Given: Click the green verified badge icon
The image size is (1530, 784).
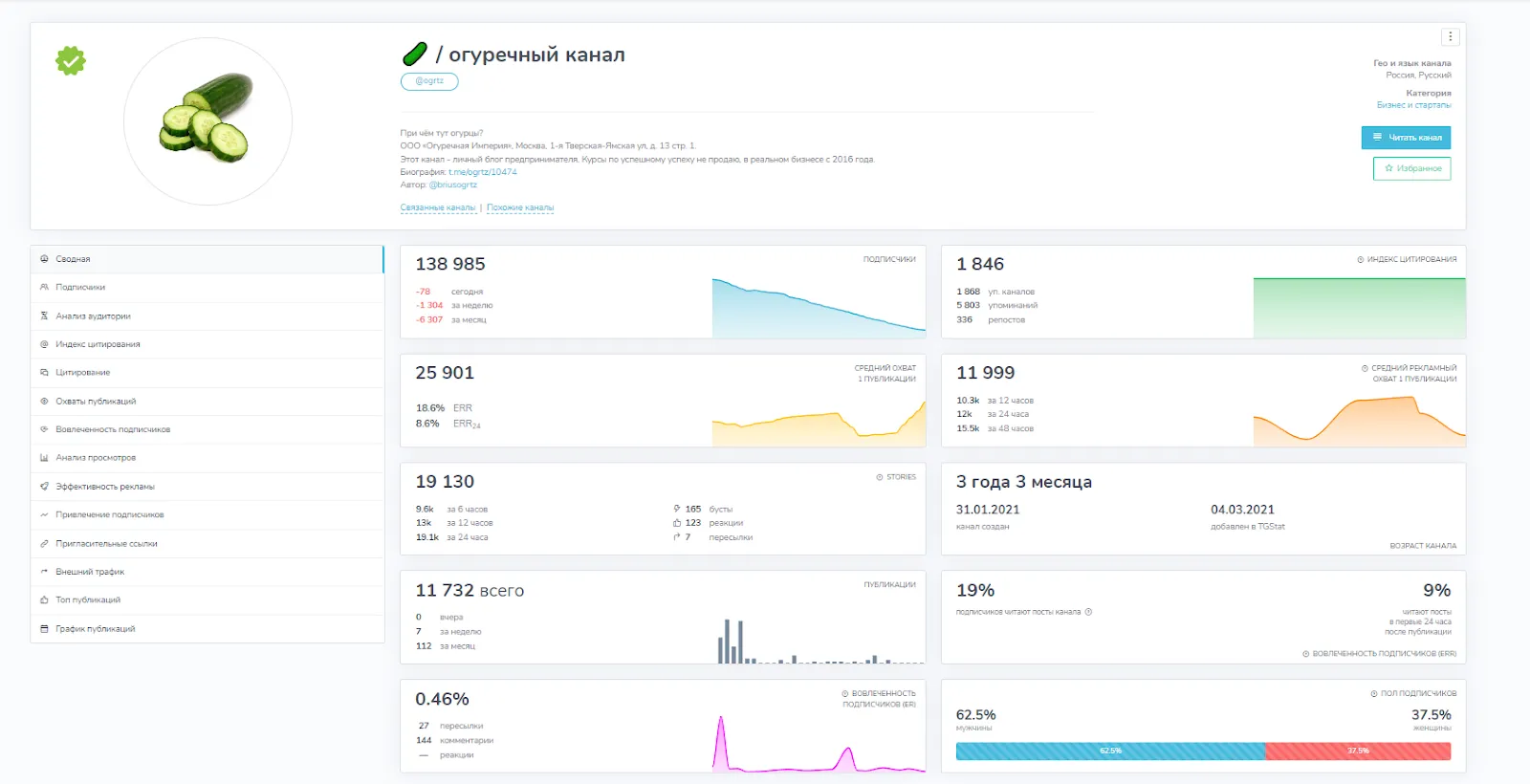Looking at the screenshot, I should point(71,61).
